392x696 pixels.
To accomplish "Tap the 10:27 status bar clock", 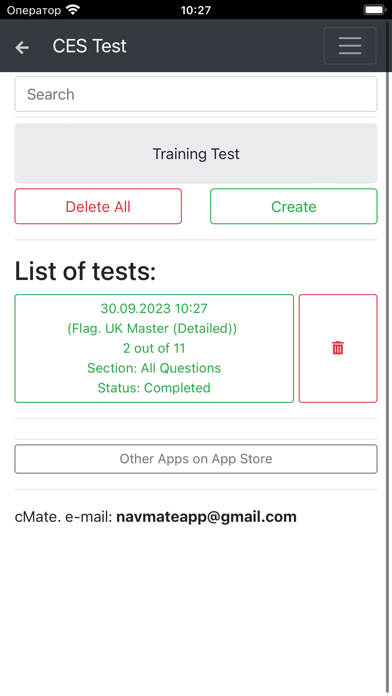I will (x=196, y=10).
